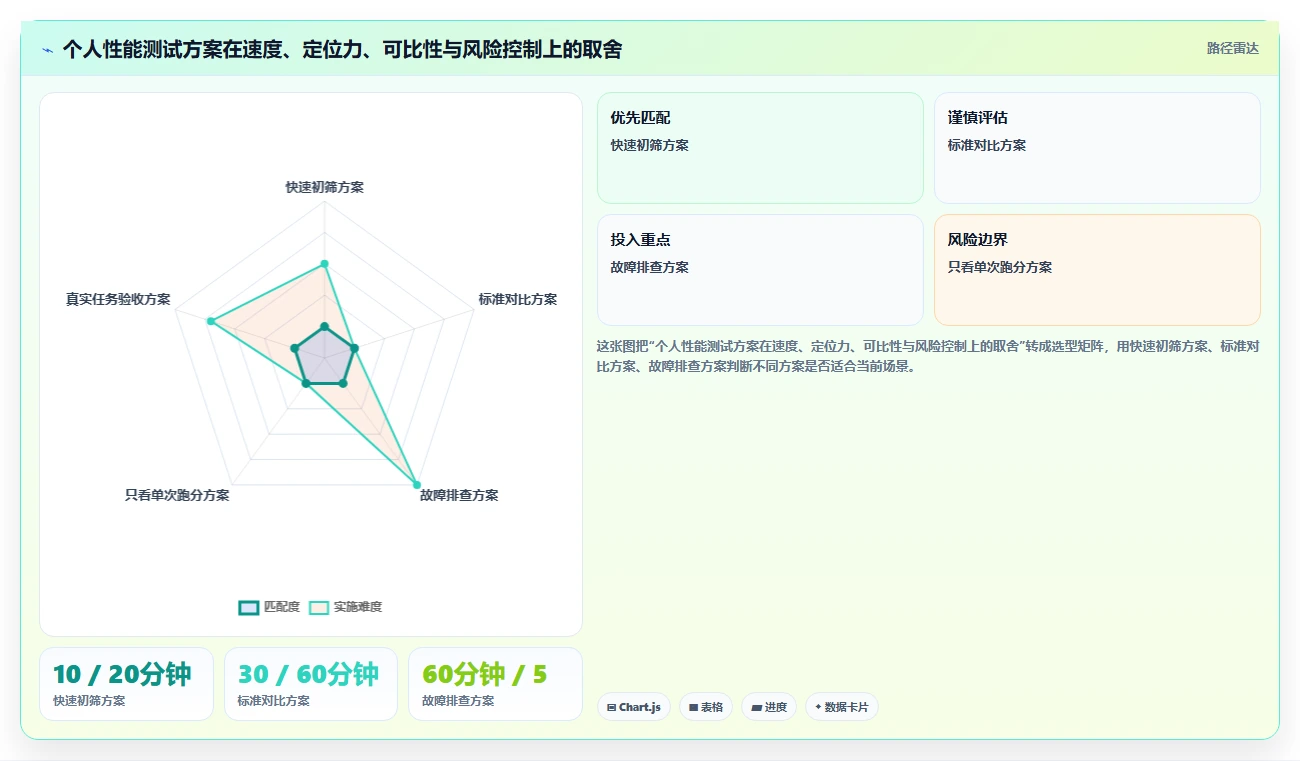Click the 实施难度 data point at 故障排查方案
The height and width of the screenshot is (761, 1300).
click(x=417, y=484)
